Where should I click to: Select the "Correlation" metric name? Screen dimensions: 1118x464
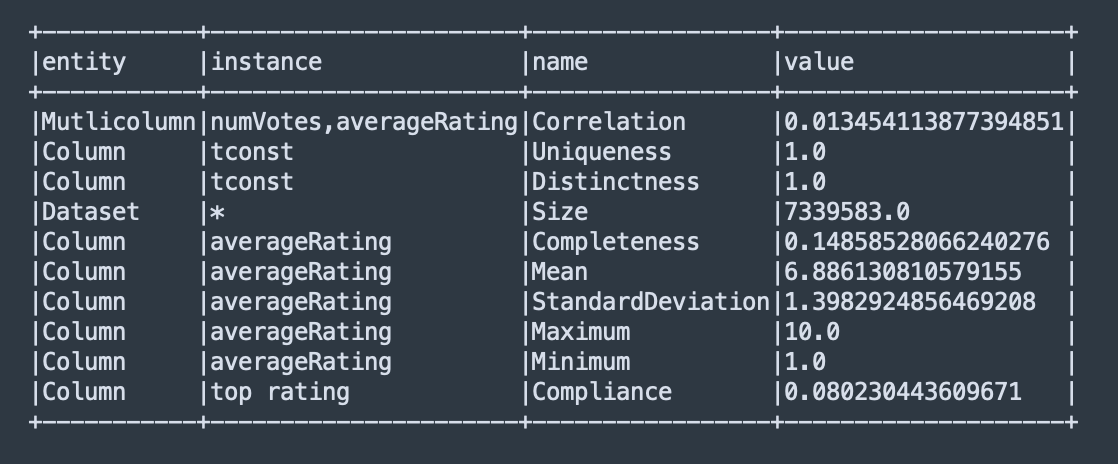point(609,122)
